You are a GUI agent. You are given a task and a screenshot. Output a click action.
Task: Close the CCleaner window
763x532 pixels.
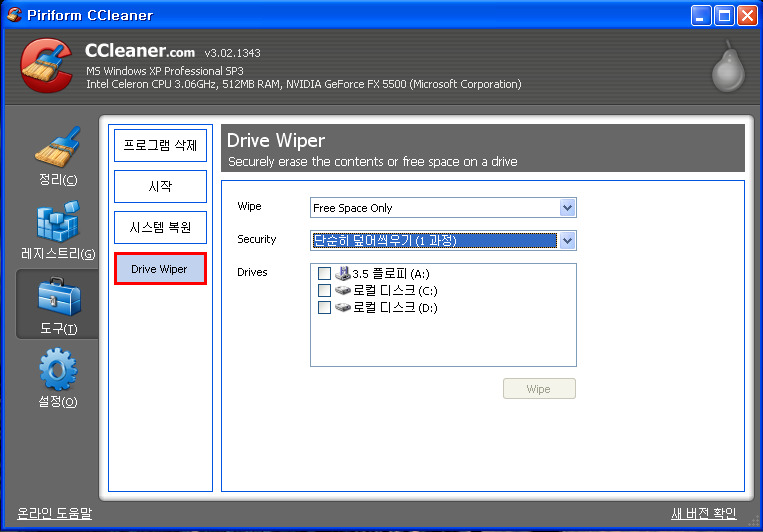(747, 16)
